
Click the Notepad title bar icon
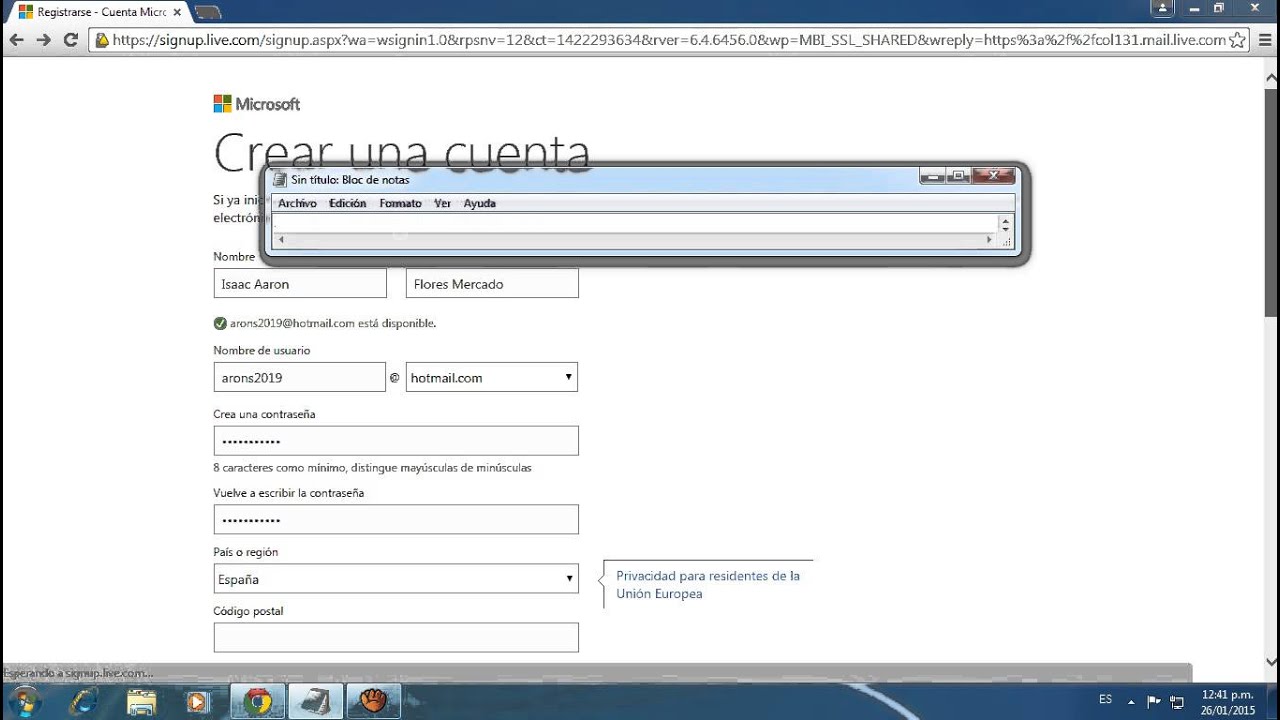point(280,180)
